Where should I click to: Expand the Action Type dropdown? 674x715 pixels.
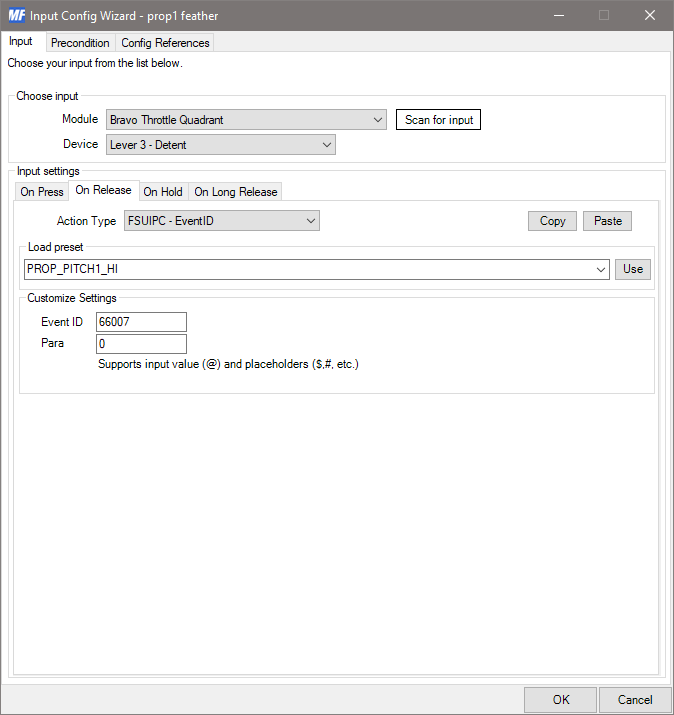[220, 221]
